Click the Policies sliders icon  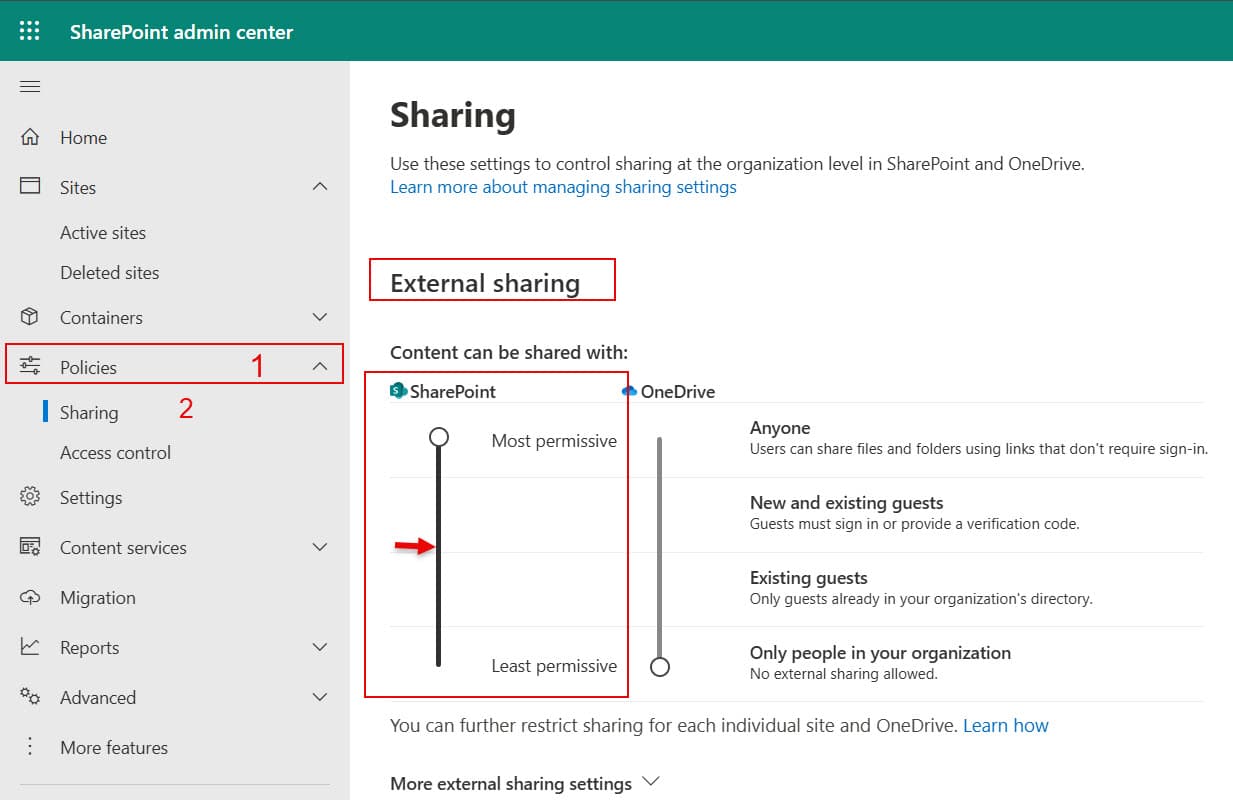click(30, 366)
